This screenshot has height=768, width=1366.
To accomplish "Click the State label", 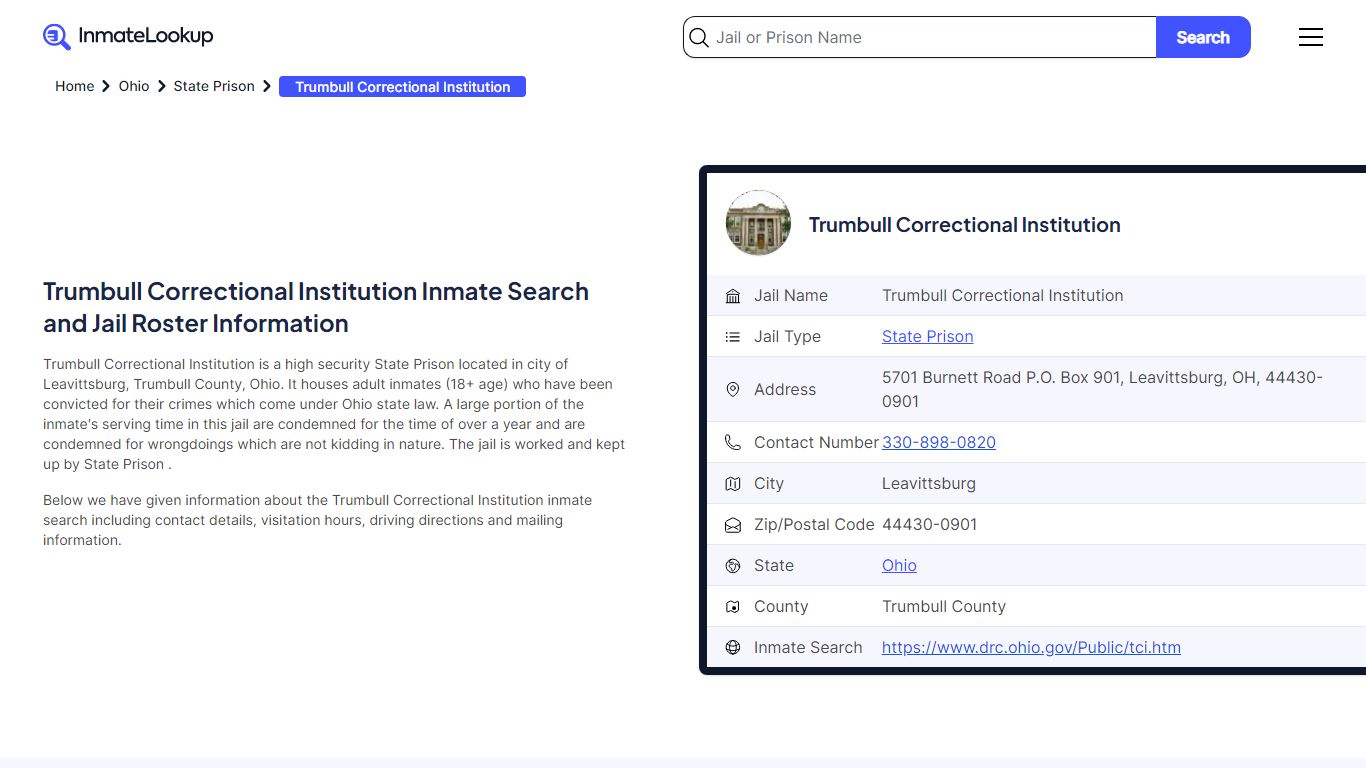I will (x=774, y=566).
